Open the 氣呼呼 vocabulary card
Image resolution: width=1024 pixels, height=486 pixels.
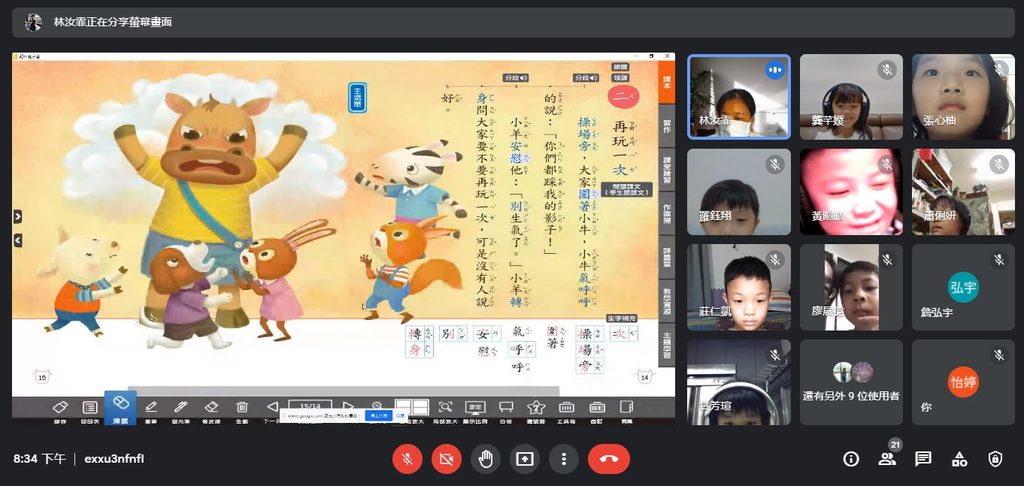point(521,349)
